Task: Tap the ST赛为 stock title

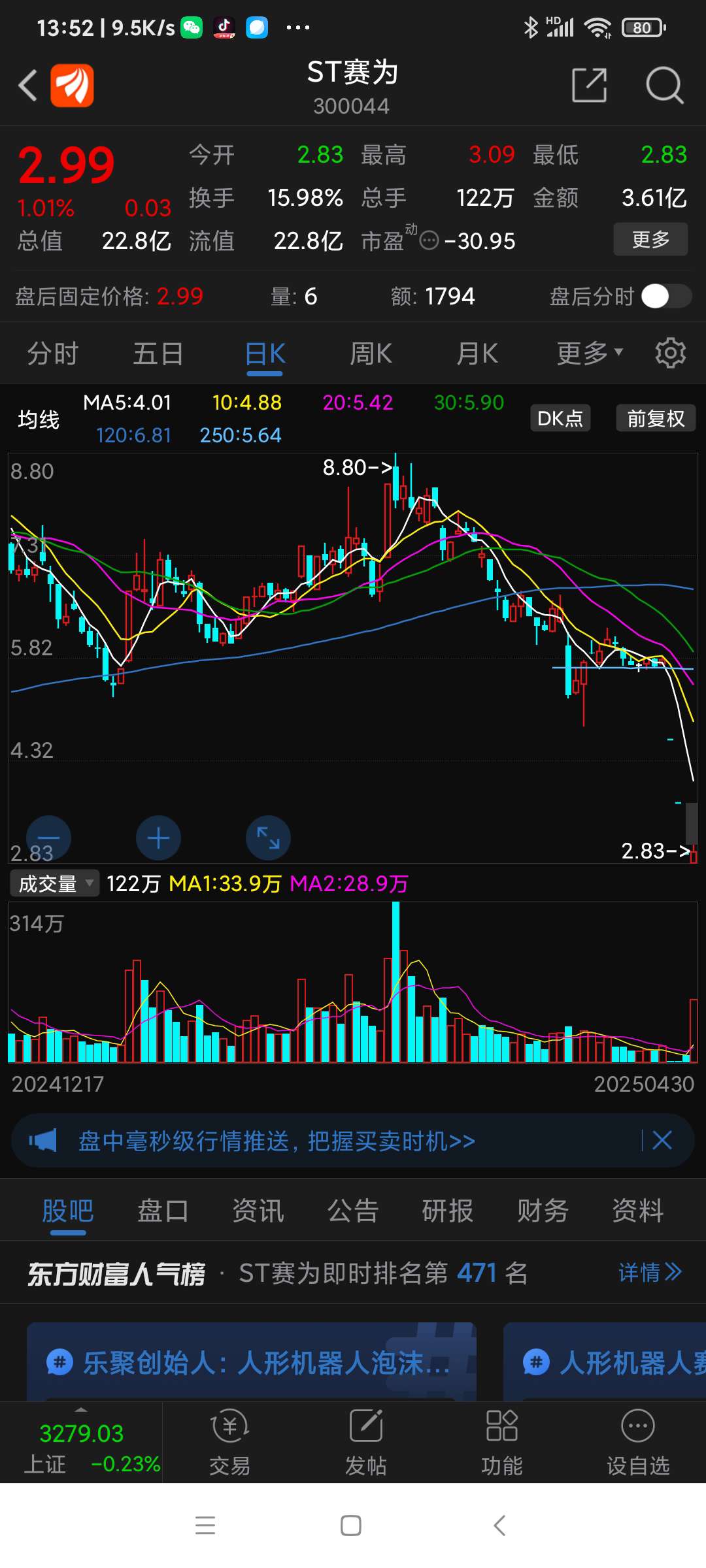Action: pyautogui.click(x=352, y=72)
